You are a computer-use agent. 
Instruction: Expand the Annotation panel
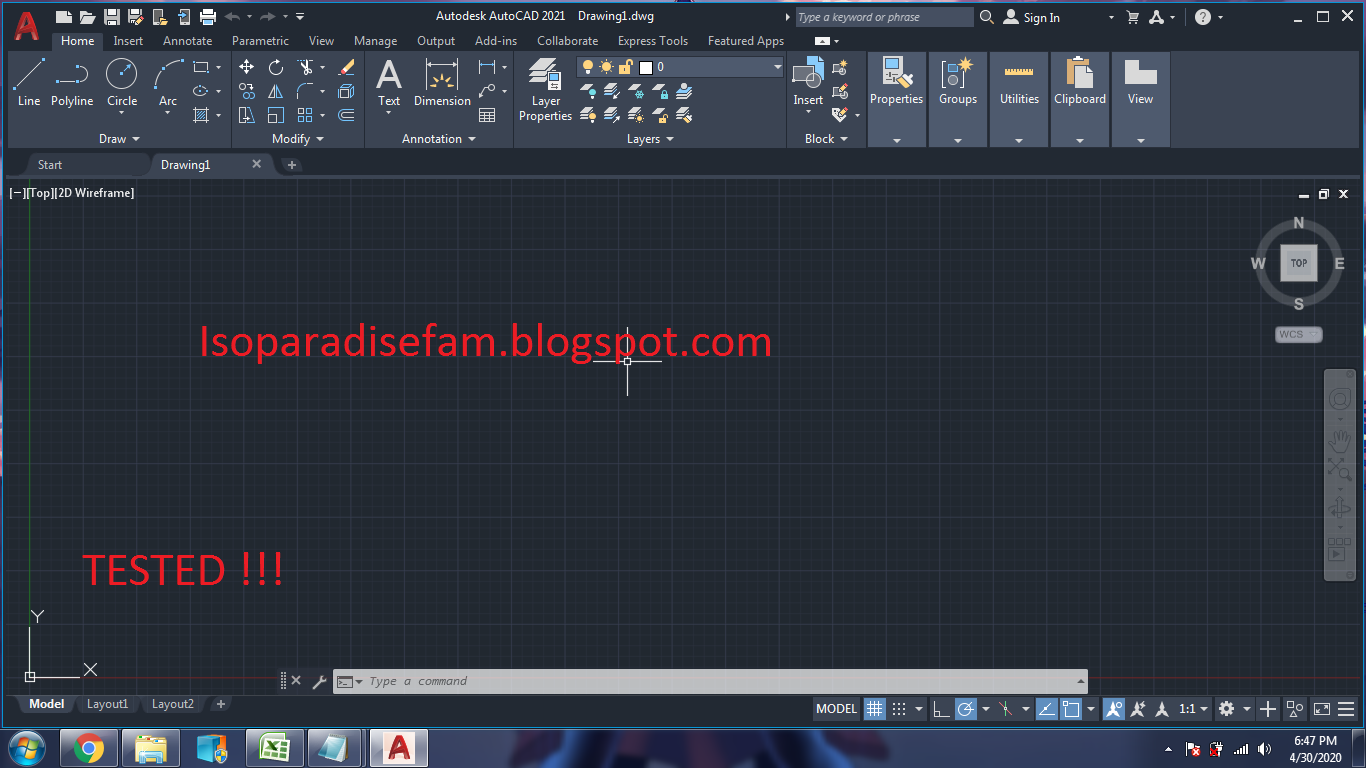pyautogui.click(x=439, y=139)
